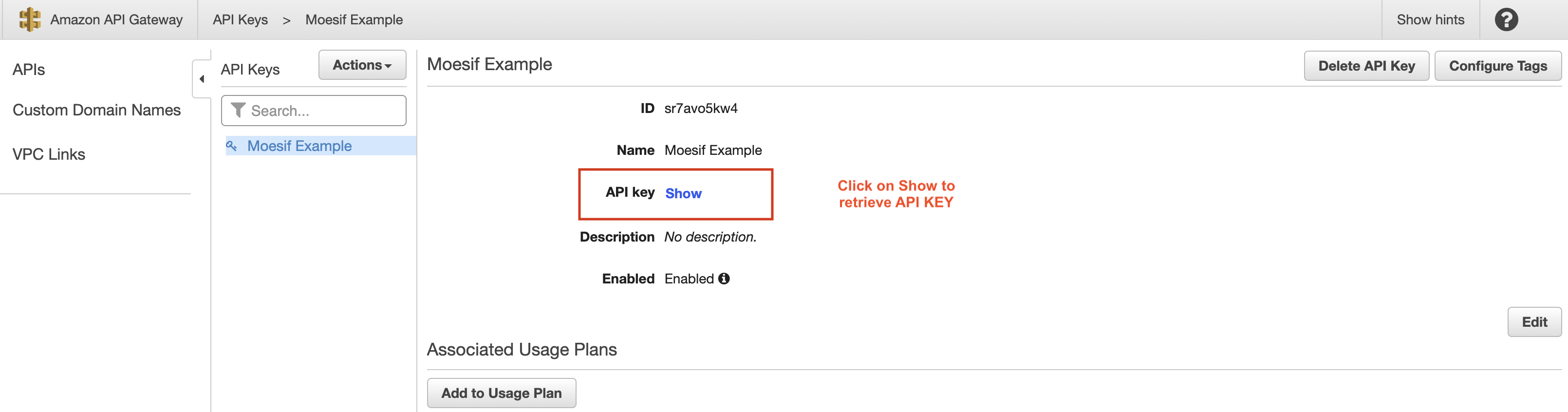Show the API key value
Viewport: 1568px width, 412px height.
pos(683,193)
